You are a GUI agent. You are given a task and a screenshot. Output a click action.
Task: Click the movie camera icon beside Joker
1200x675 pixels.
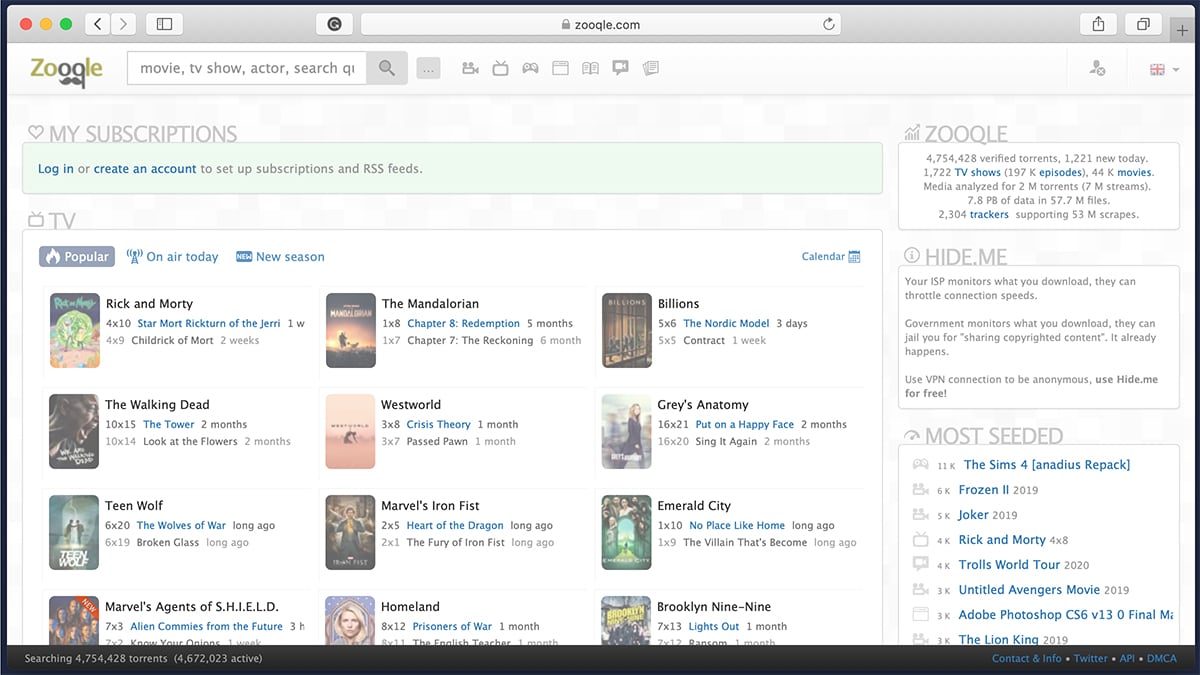[921, 515]
